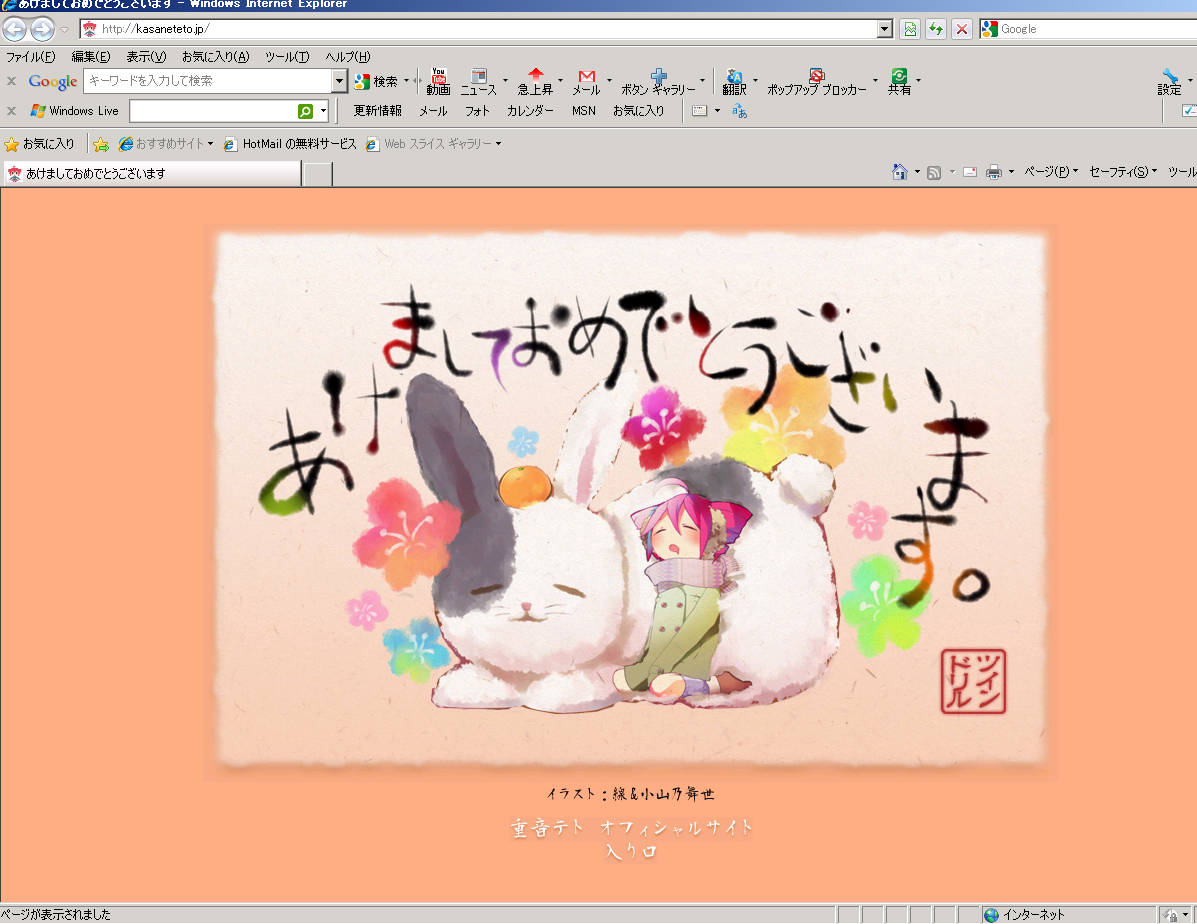This screenshot has width=1197, height=924.
Task: Click the Windows Live お気に入り link
Action: 638,111
